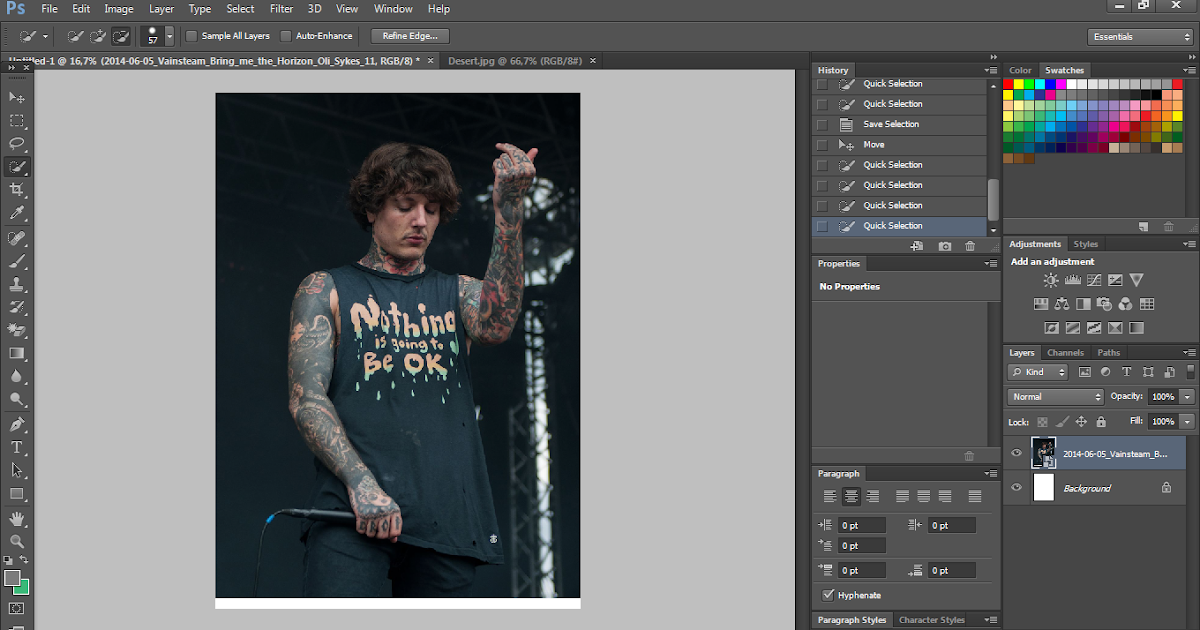Select the Lasso tool

click(x=17, y=144)
